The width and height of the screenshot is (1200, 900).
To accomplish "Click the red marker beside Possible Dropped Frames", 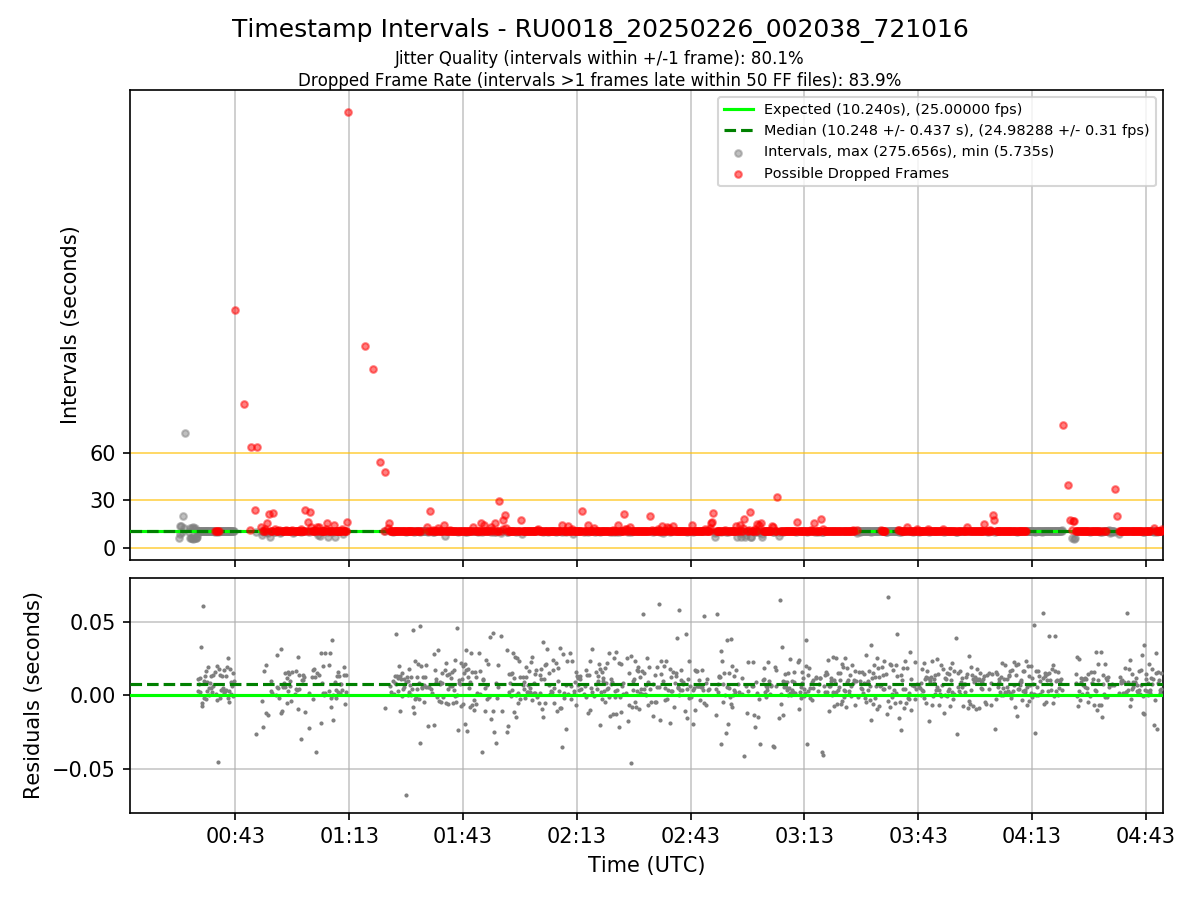I will [x=738, y=173].
